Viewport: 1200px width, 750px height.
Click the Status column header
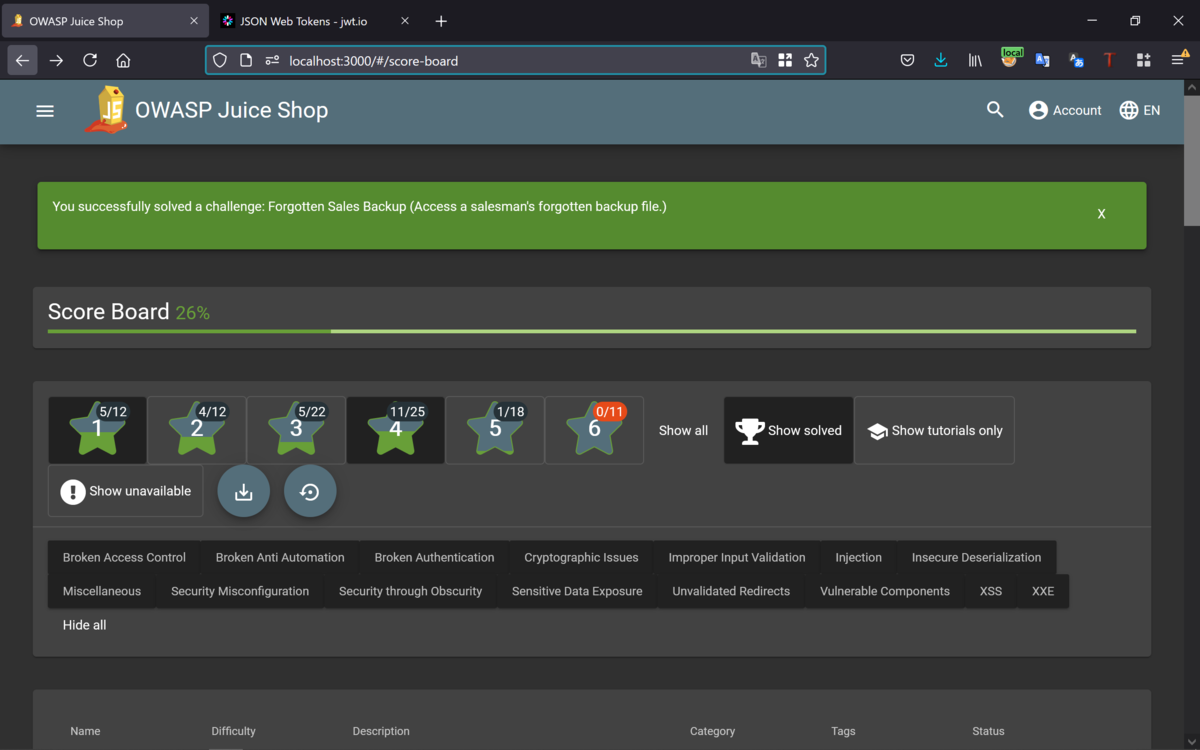click(x=988, y=731)
